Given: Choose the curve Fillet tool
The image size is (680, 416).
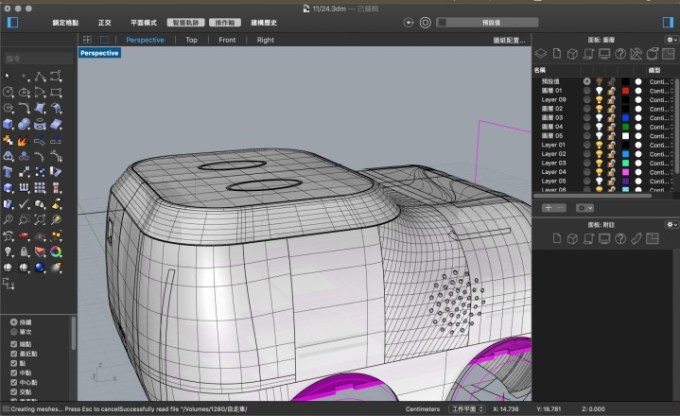Looking at the screenshot, I should (24, 108).
